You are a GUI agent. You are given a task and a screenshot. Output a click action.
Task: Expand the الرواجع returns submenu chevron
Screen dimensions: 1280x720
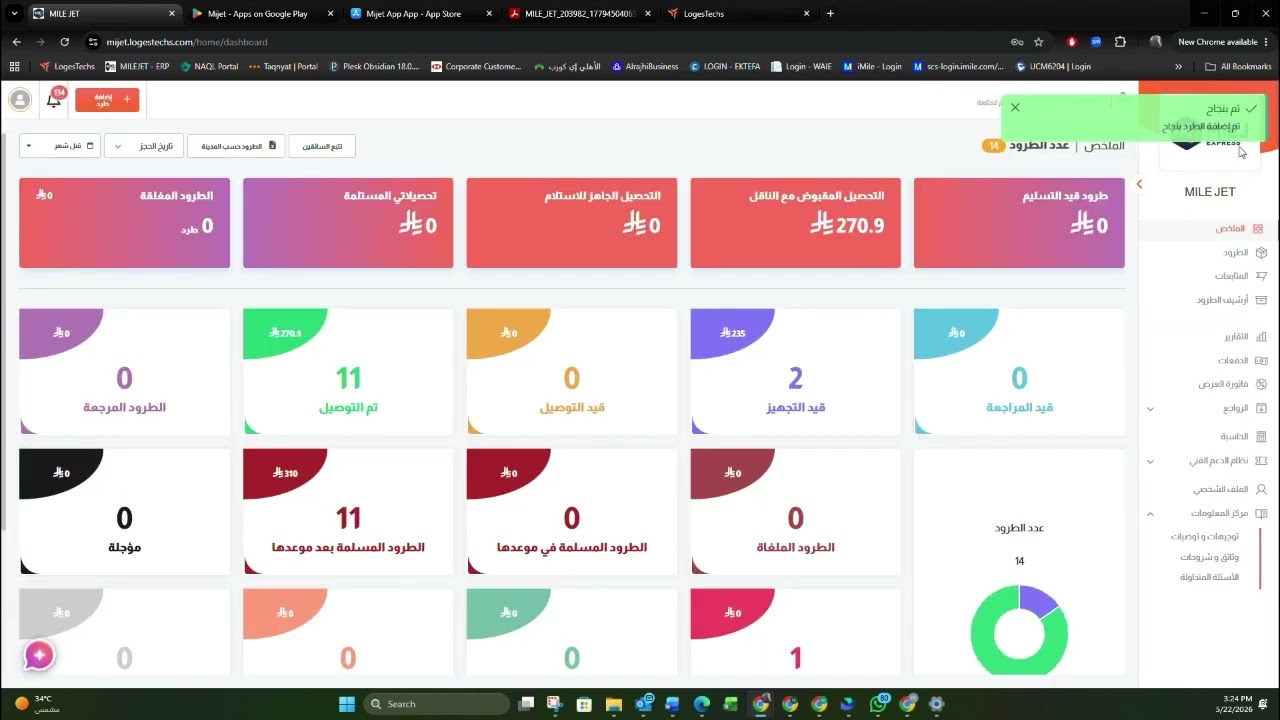[x=1150, y=409]
